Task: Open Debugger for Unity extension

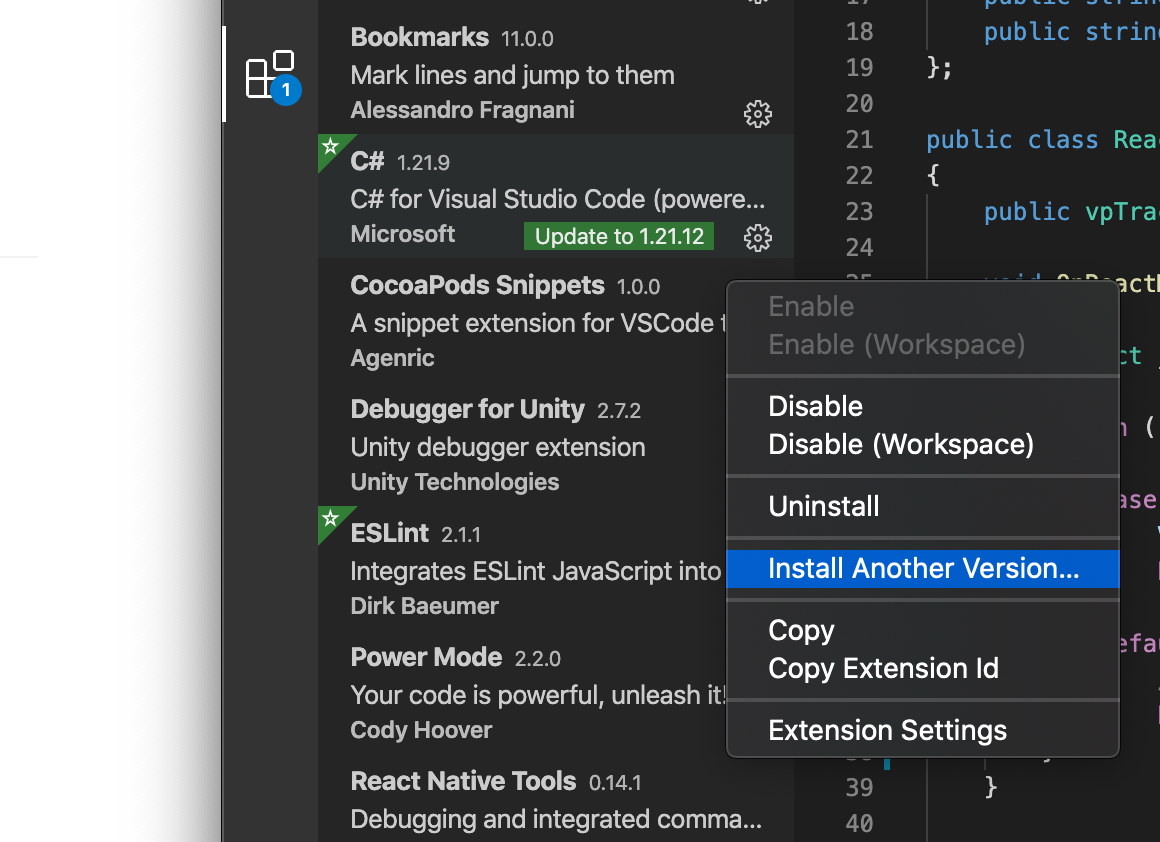Action: [522, 444]
